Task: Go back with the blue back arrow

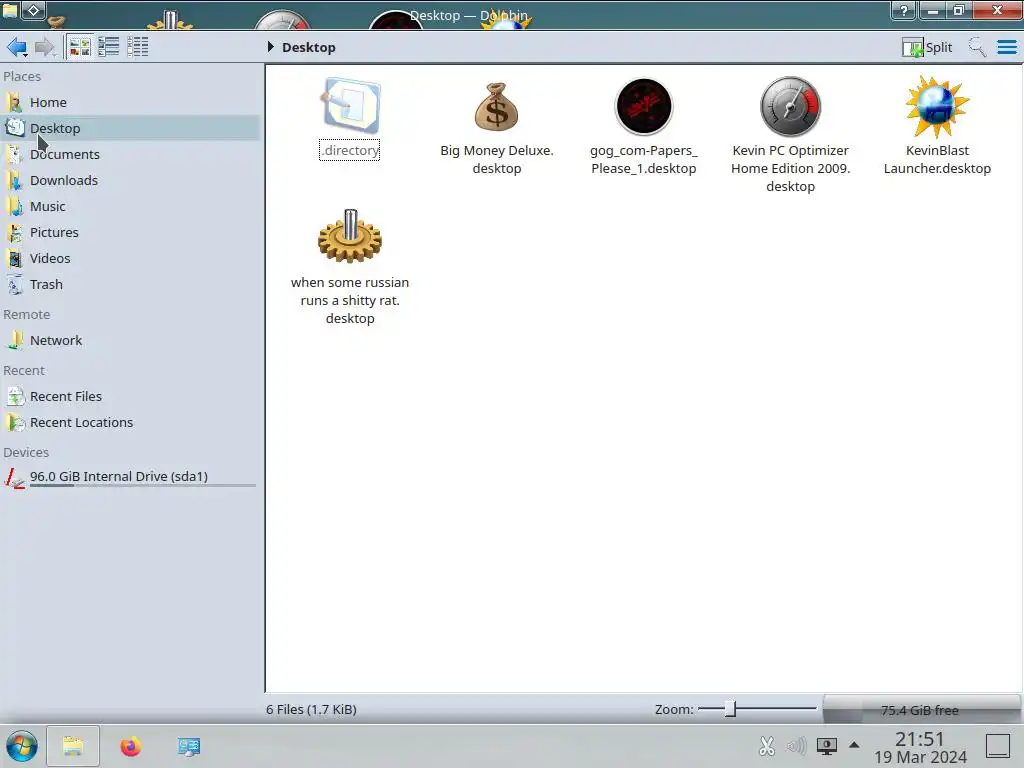Action: click(x=16, y=47)
